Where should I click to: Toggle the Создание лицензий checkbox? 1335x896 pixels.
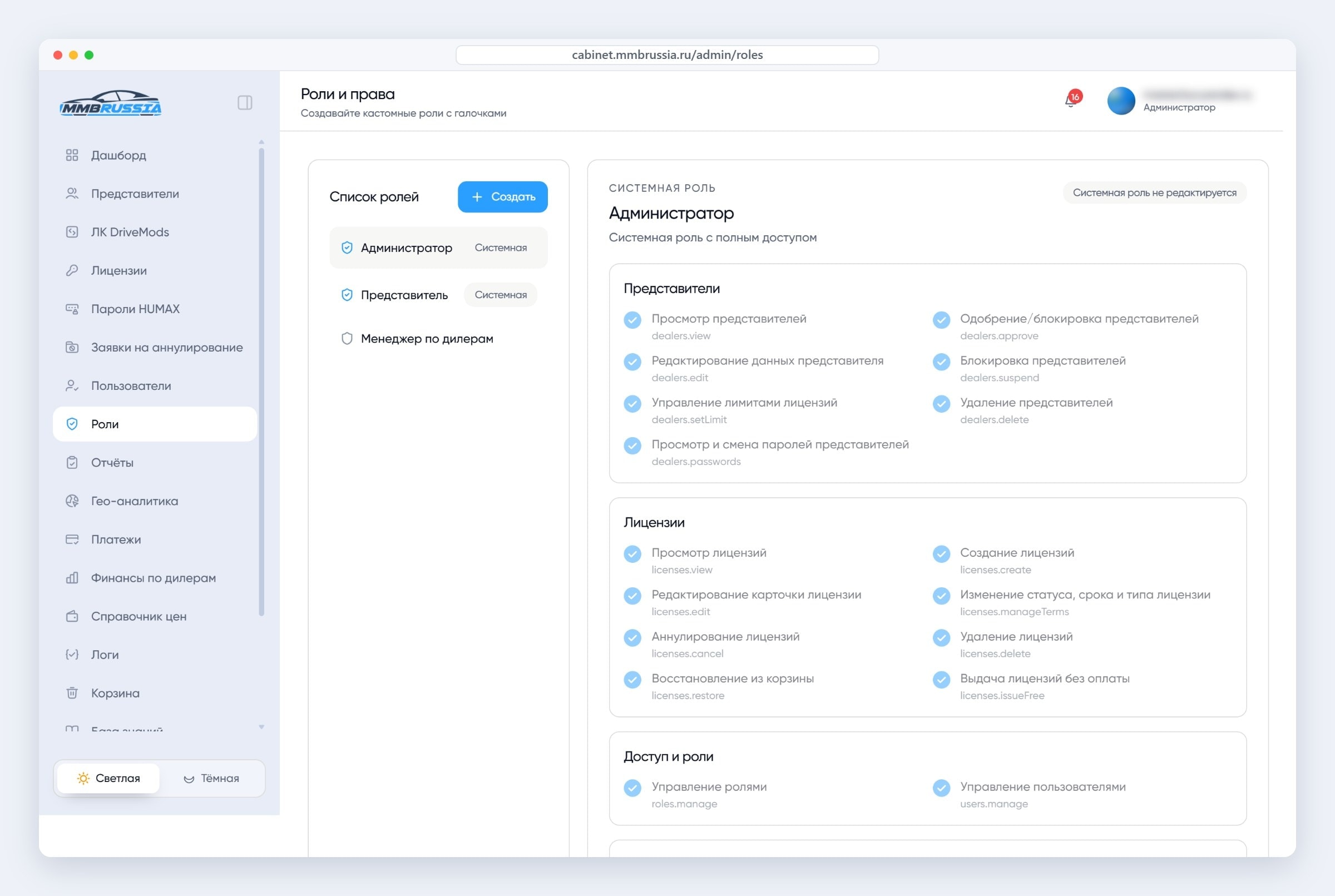coord(941,554)
